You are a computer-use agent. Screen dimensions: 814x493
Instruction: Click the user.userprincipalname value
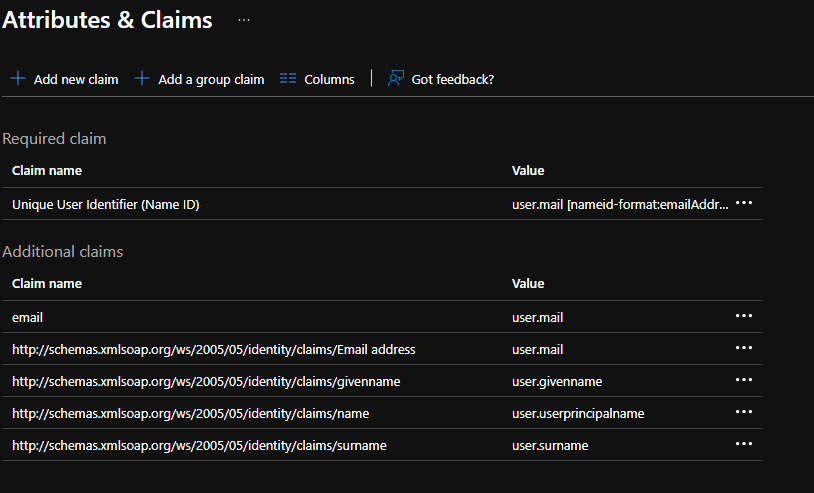(578, 414)
